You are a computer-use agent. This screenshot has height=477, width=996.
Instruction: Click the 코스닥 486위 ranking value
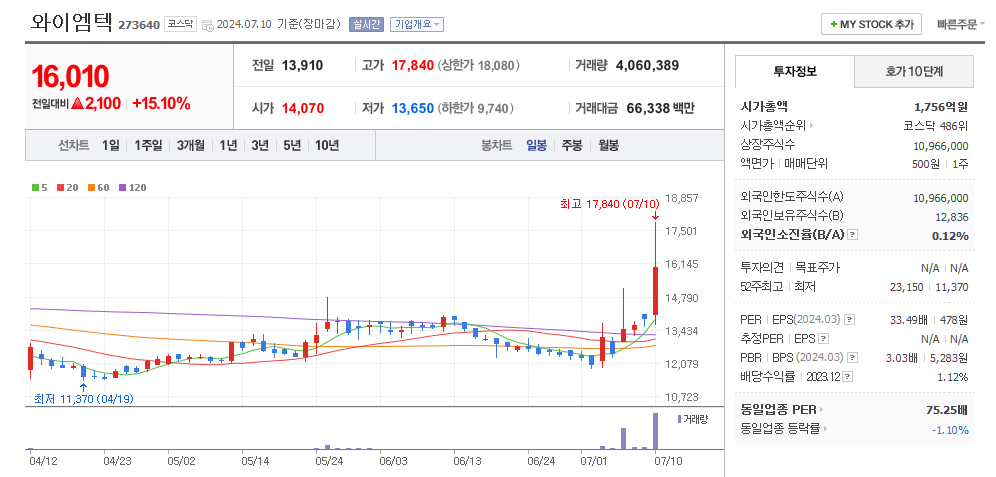[x=936, y=126]
